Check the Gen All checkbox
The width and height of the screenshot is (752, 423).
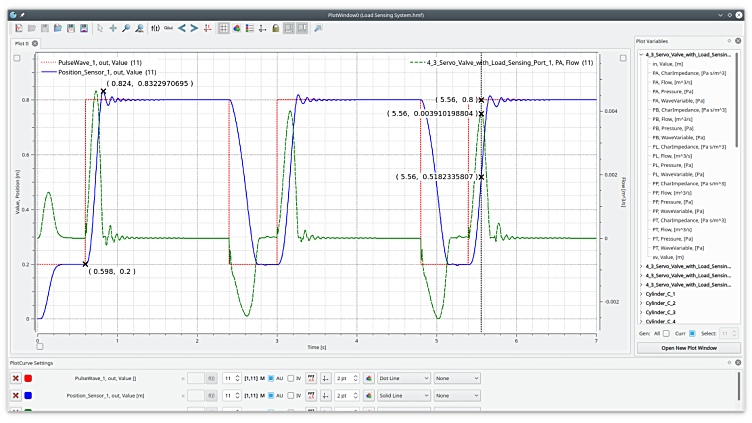coord(667,333)
